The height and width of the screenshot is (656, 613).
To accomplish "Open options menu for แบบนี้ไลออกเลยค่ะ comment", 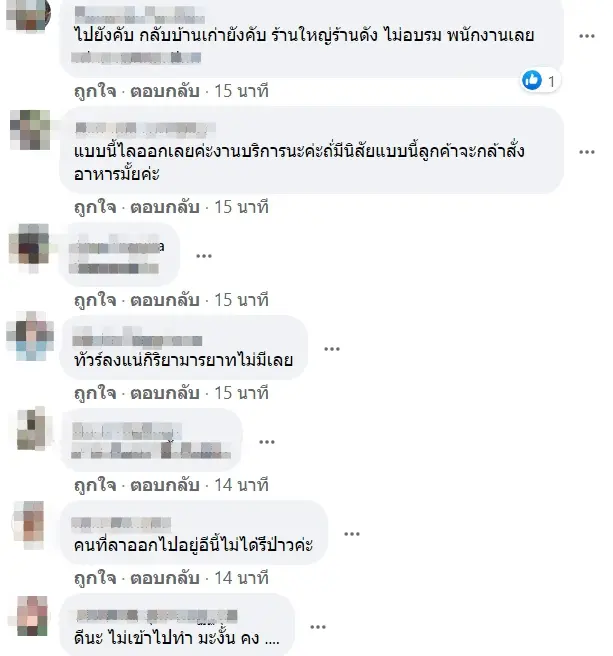I will pos(587,152).
